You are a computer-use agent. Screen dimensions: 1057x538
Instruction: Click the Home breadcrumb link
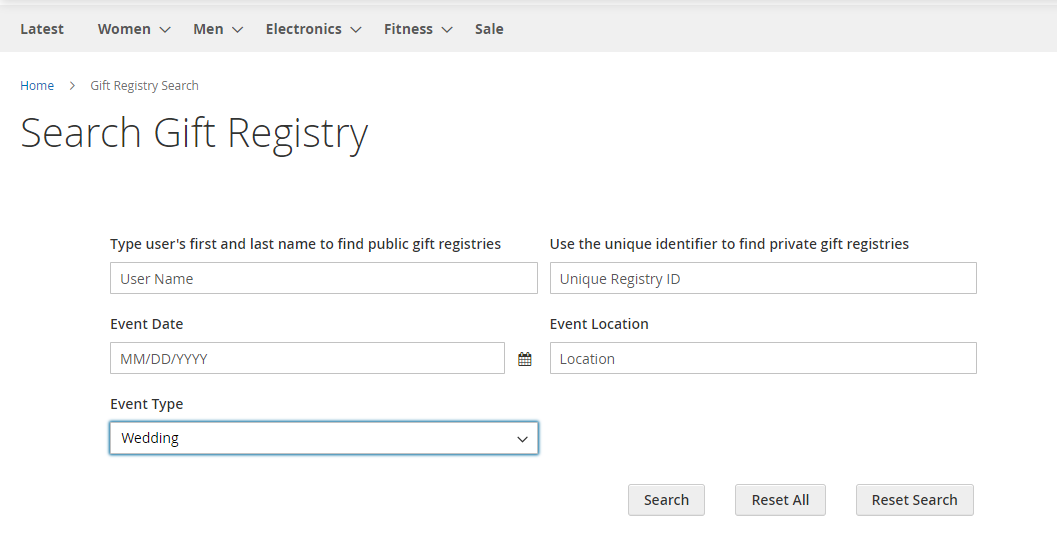(x=37, y=86)
